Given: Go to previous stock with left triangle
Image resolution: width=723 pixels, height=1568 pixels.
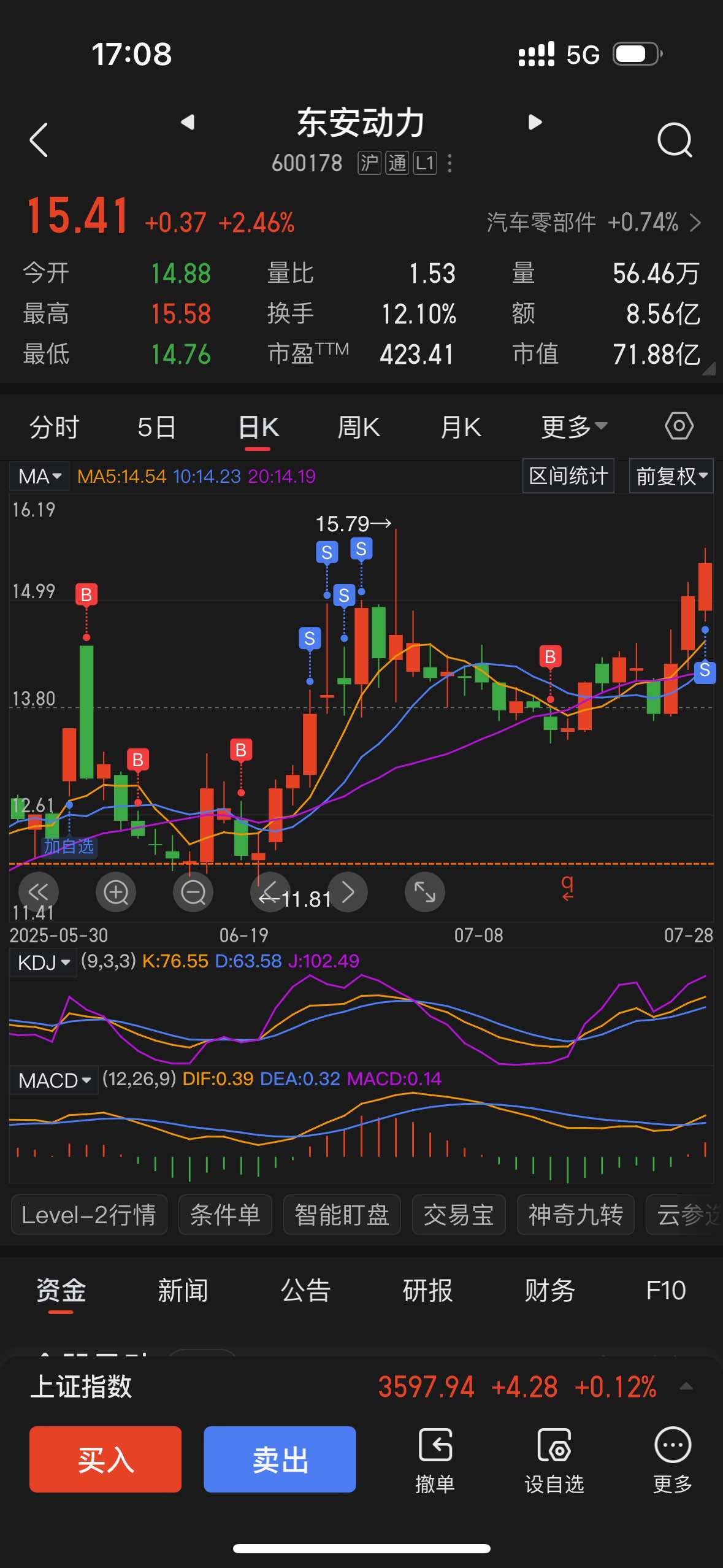Looking at the screenshot, I should point(188,122).
